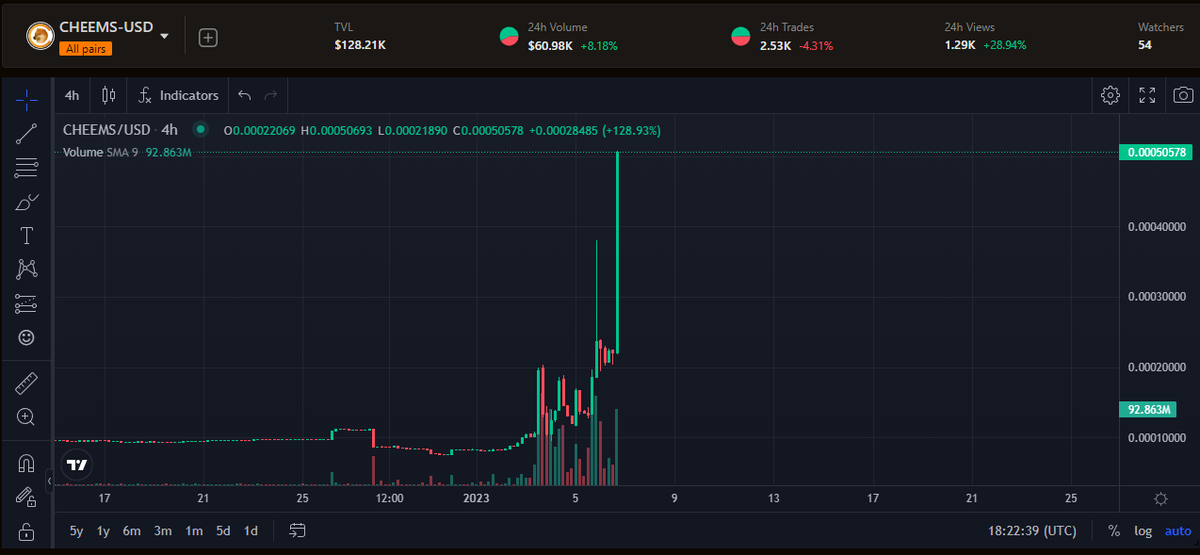Screen dimensions: 1200x555
Task: Toggle auto scale mode
Action: (1178, 531)
